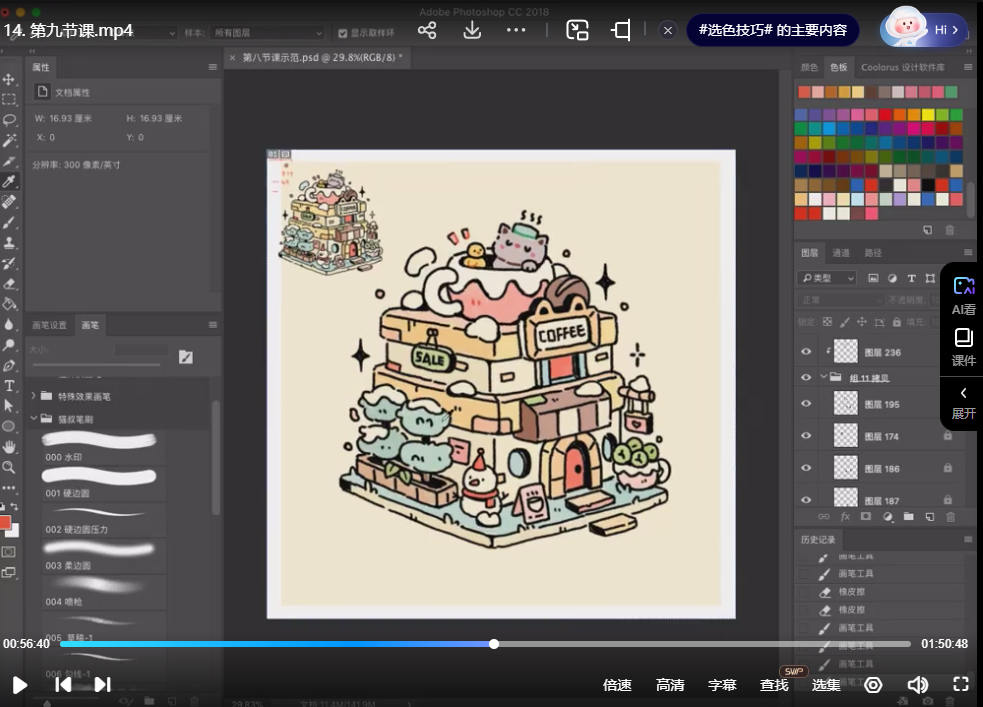983x707 pixels.
Task: Switch to the 画笔设置 tab
Action: [x=49, y=325]
